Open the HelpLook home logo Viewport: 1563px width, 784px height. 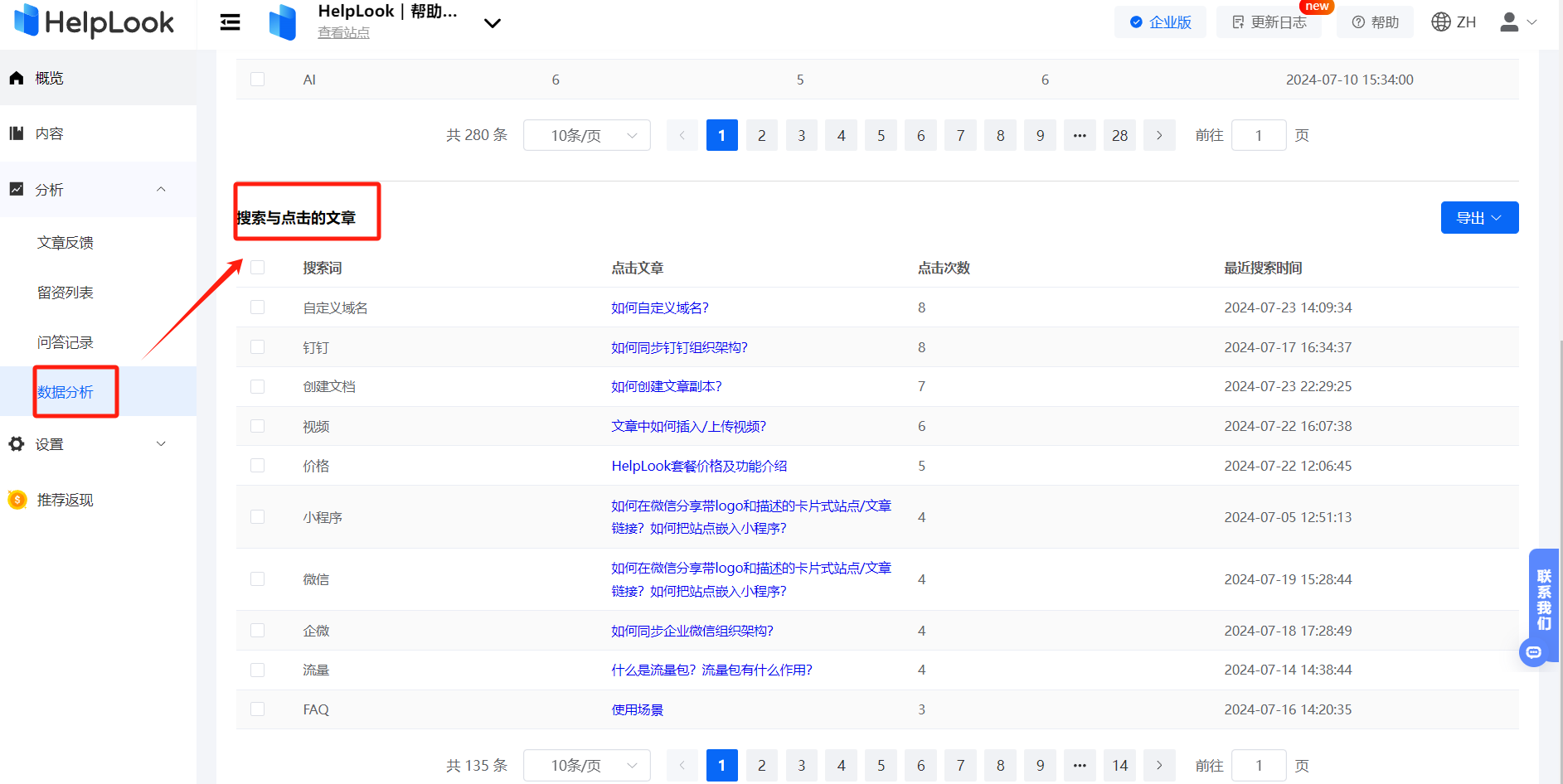(94, 22)
